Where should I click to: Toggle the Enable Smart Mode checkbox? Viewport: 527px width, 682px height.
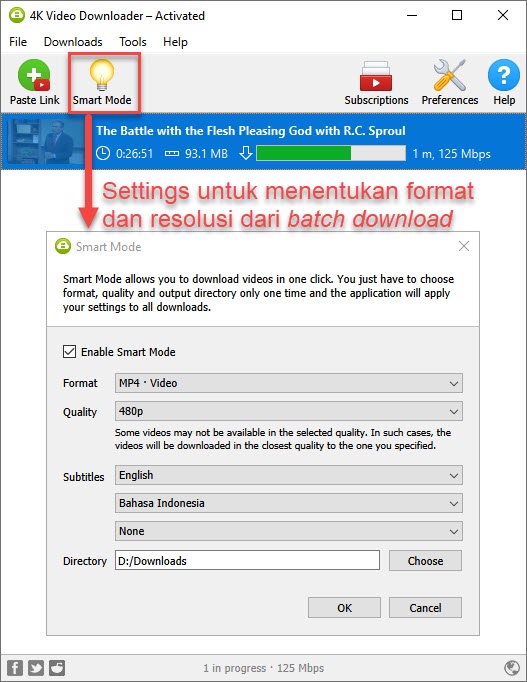pyautogui.click(x=69, y=351)
